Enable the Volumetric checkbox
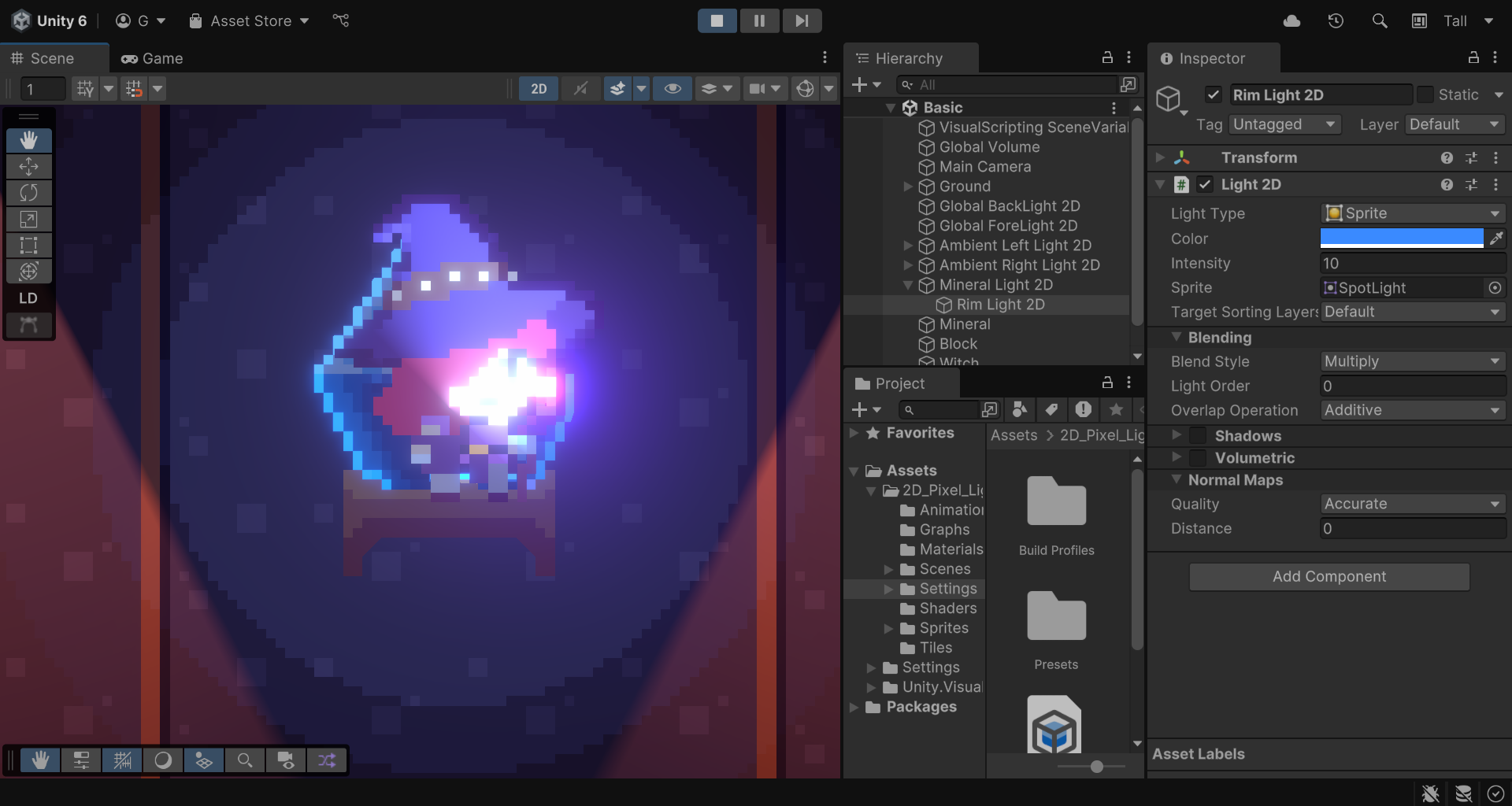 [1198, 458]
